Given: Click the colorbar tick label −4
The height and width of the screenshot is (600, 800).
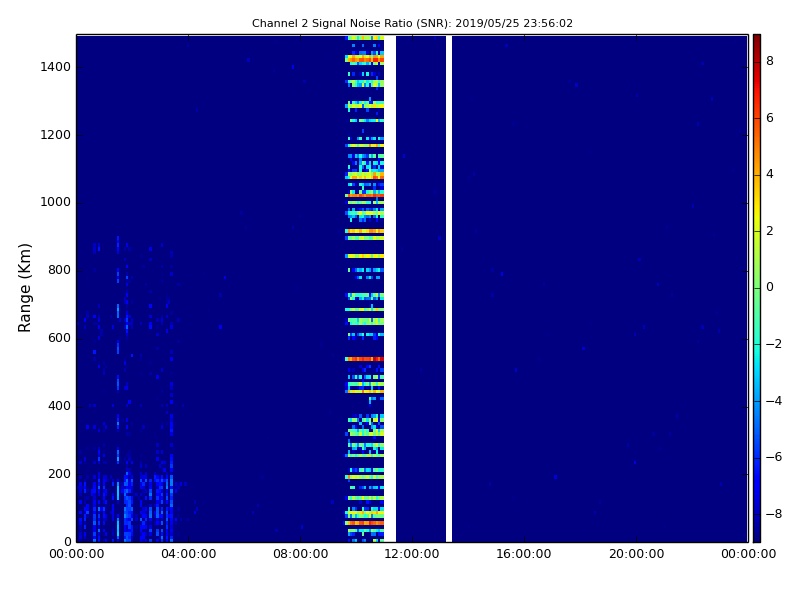Looking at the screenshot, I should click(773, 401).
